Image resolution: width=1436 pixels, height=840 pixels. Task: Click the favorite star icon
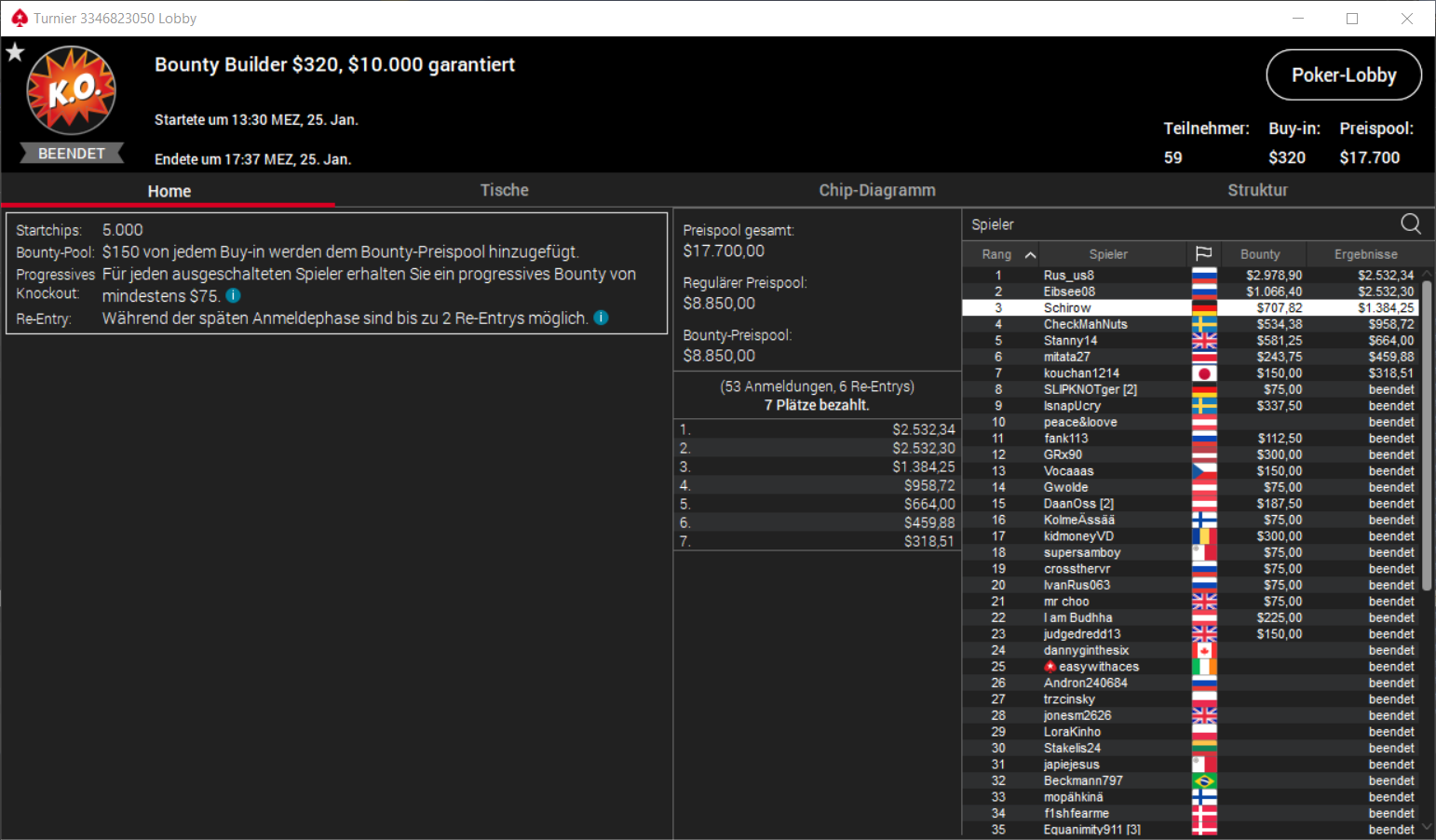pos(15,52)
